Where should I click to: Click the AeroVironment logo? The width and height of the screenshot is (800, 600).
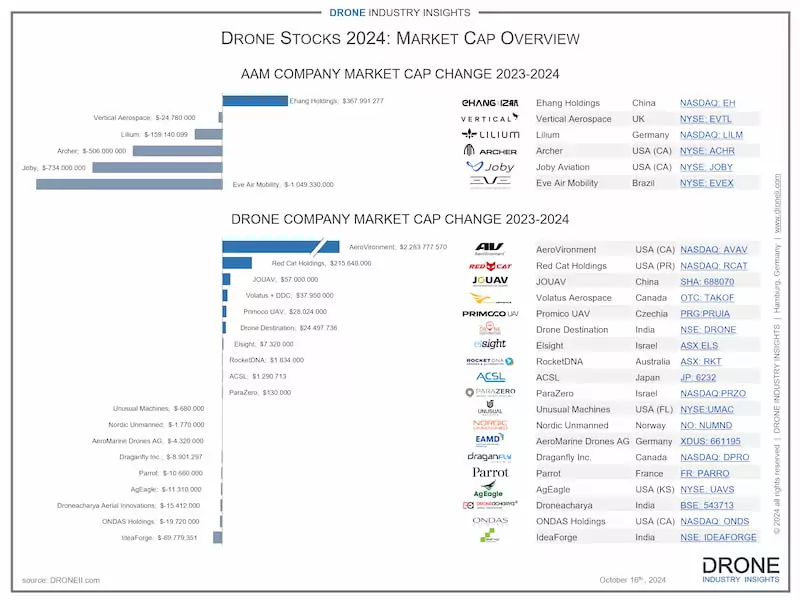[490, 249]
